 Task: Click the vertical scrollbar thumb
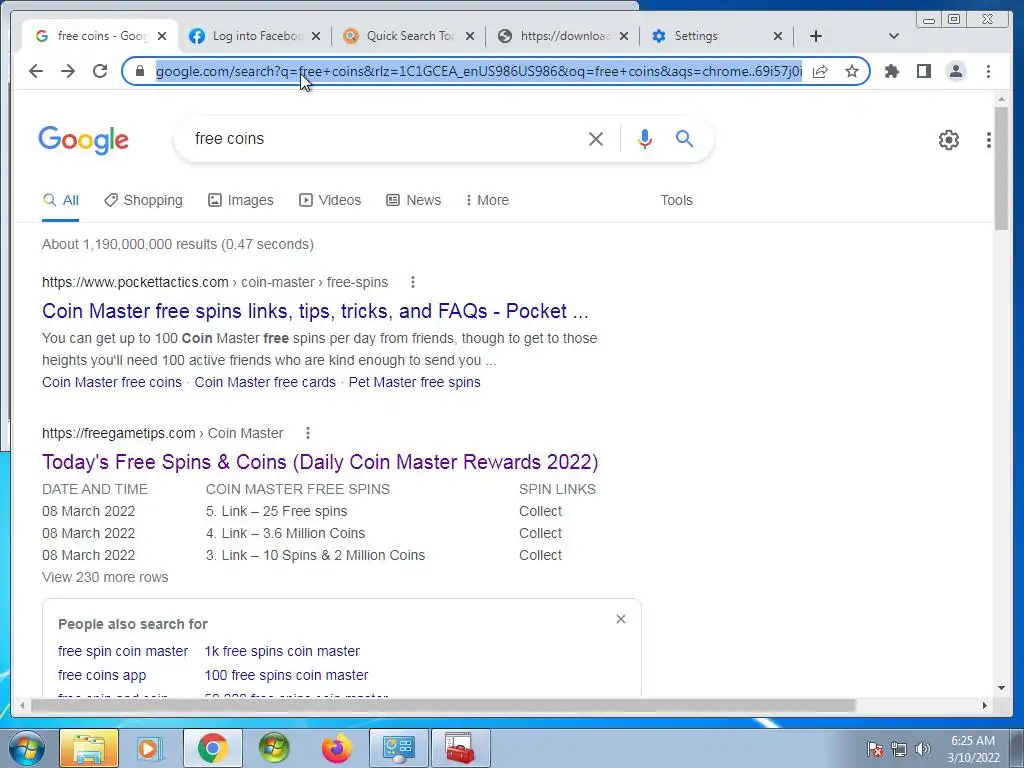[1001, 168]
